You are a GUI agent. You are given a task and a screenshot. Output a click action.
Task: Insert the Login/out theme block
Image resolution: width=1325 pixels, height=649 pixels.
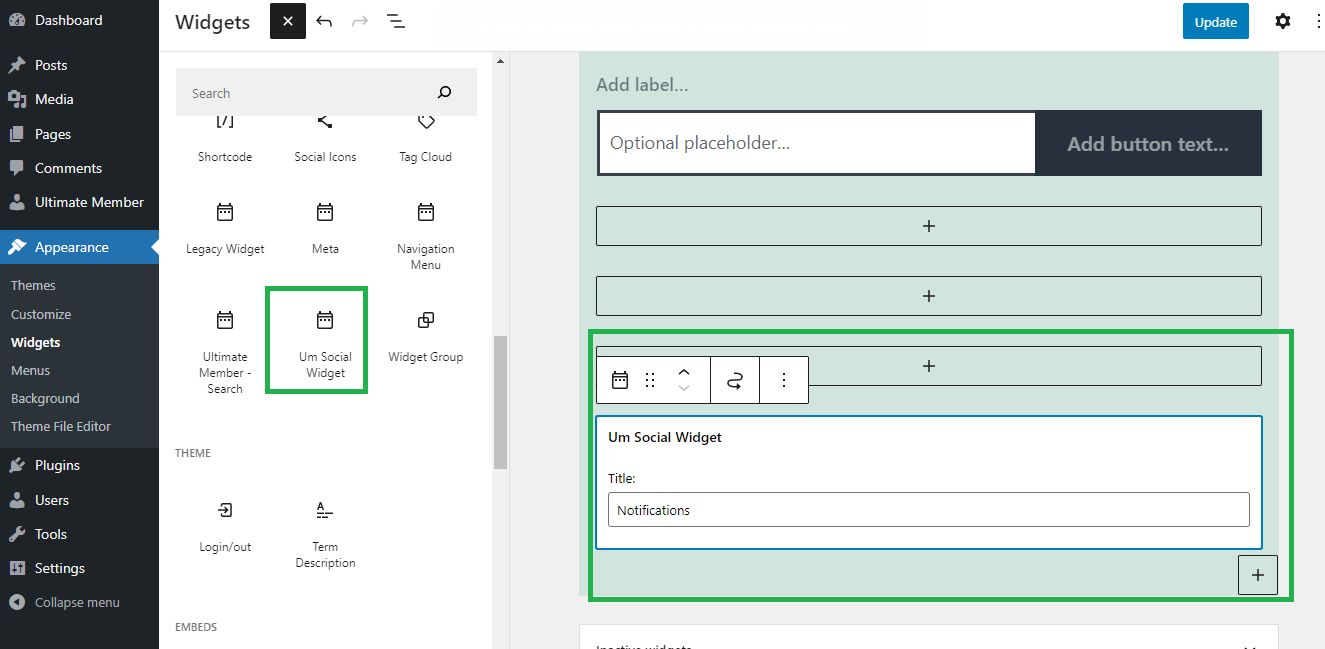[225, 527]
